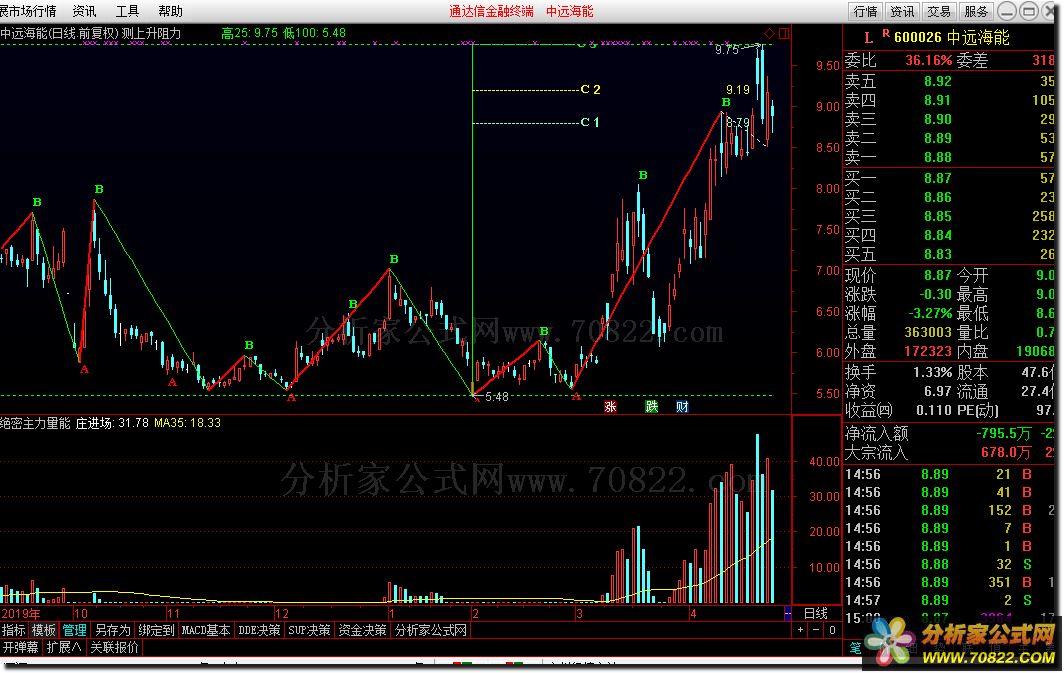Click the blue 财 marker below the chart
Screen dimensions: 1064x673
click(682, 406)
